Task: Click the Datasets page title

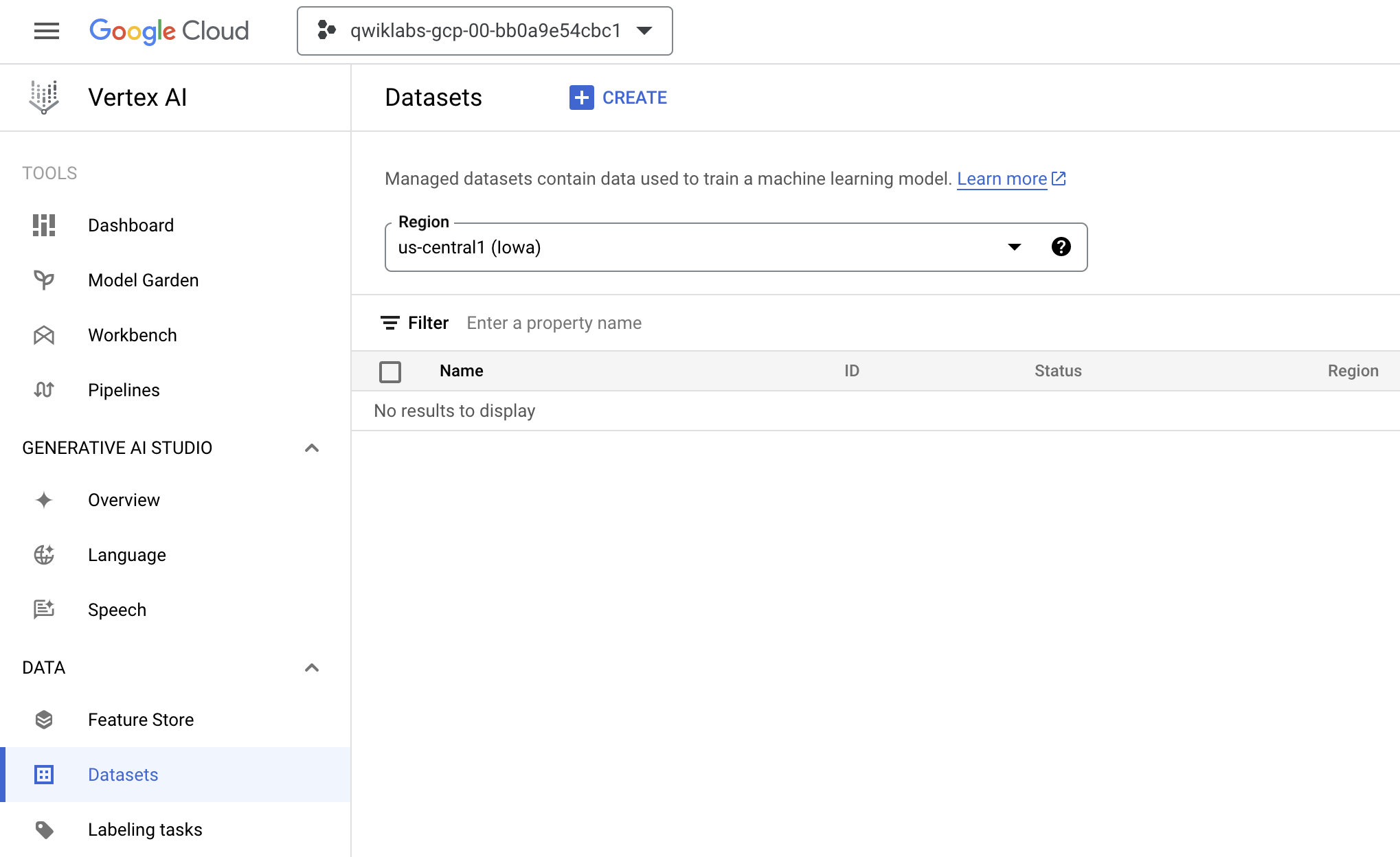Action: coord(433,98)
